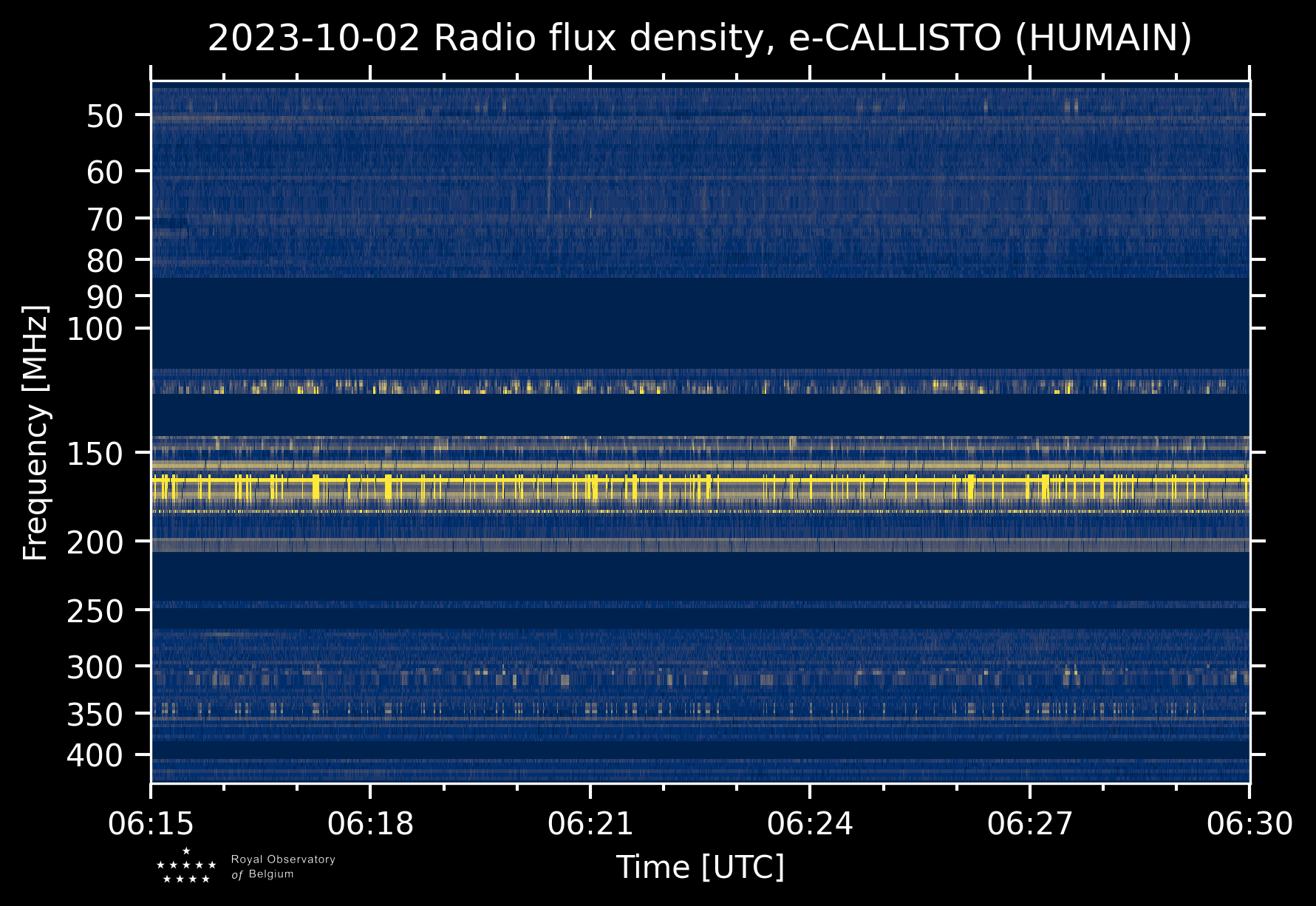The image size is (1316, 906).
Task: Click the Frequency [MHz] axis label
Action: click(x=35, y=432)
